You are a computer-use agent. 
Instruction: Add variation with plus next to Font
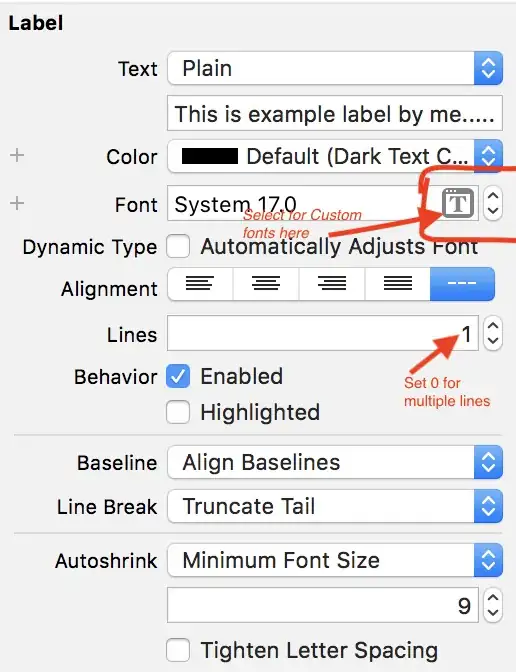click(17, 203)
